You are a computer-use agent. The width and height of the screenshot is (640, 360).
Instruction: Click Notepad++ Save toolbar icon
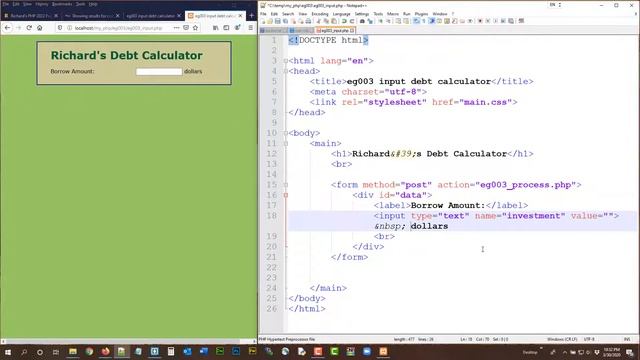[x=278, y=21]
